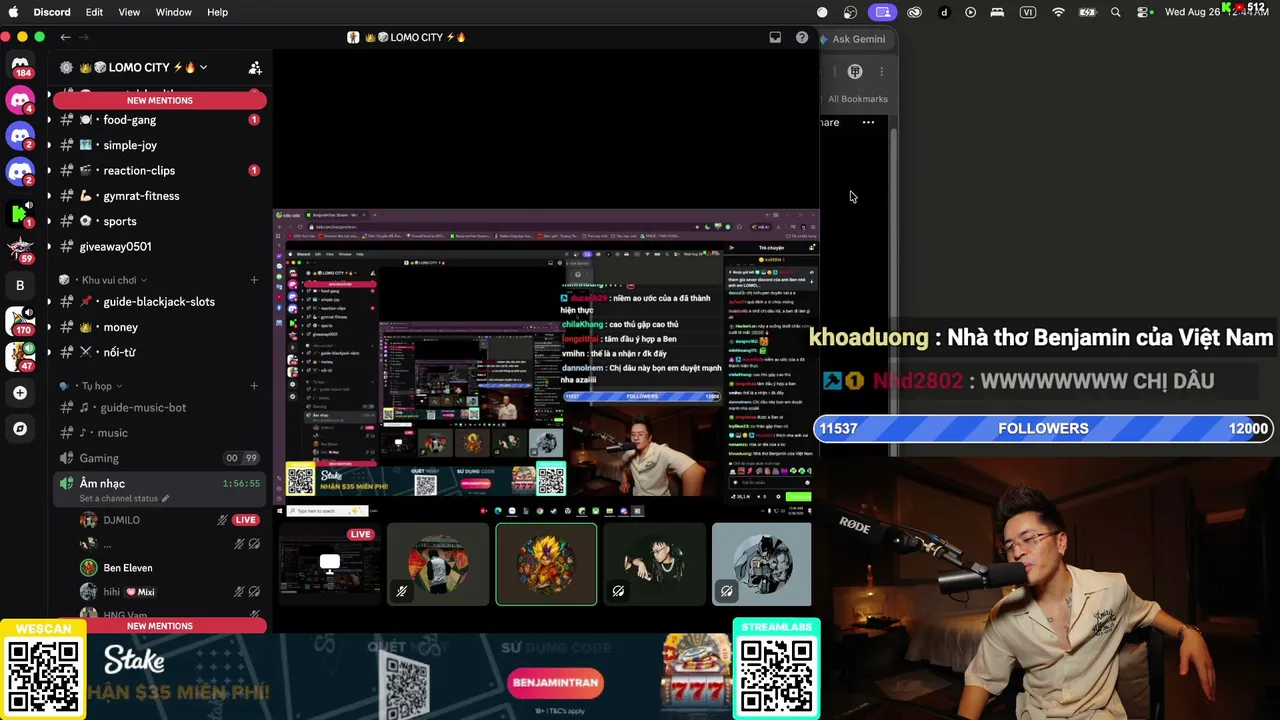Join the Gaming voice channel
This screenshot has width=1280, height=720.
pos(160,458)
